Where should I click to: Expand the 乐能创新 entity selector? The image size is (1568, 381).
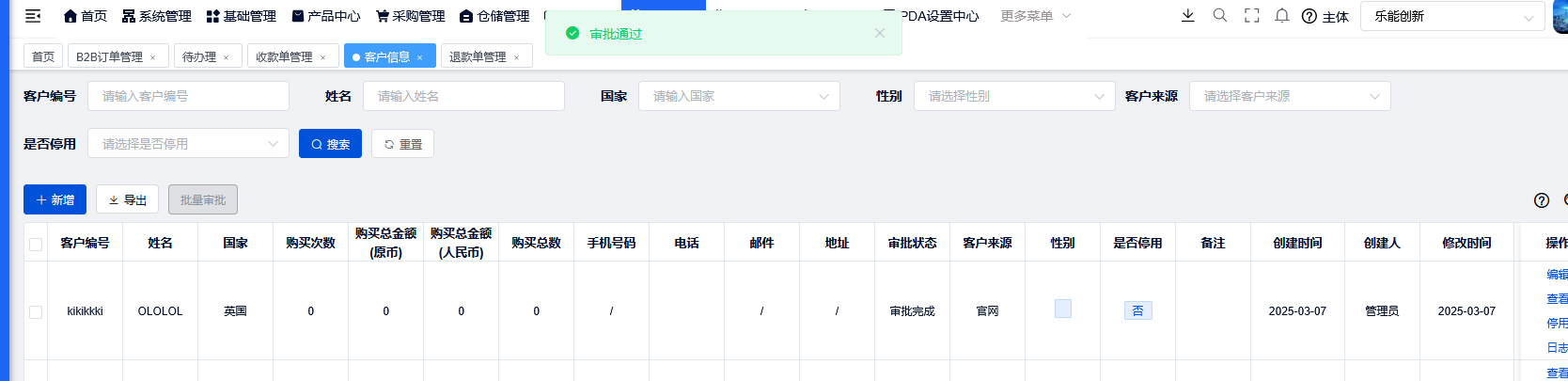click(x=1451, y=16)
